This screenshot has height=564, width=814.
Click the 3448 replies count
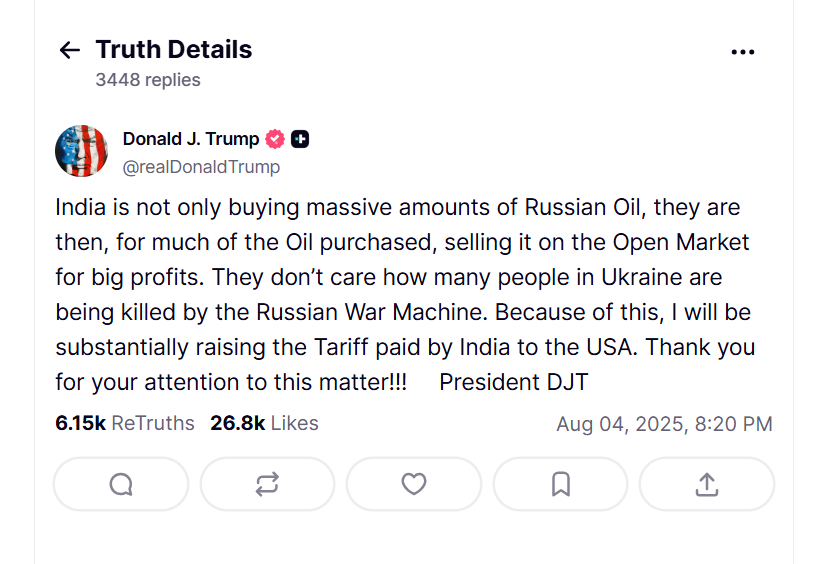tap(148, 80)
